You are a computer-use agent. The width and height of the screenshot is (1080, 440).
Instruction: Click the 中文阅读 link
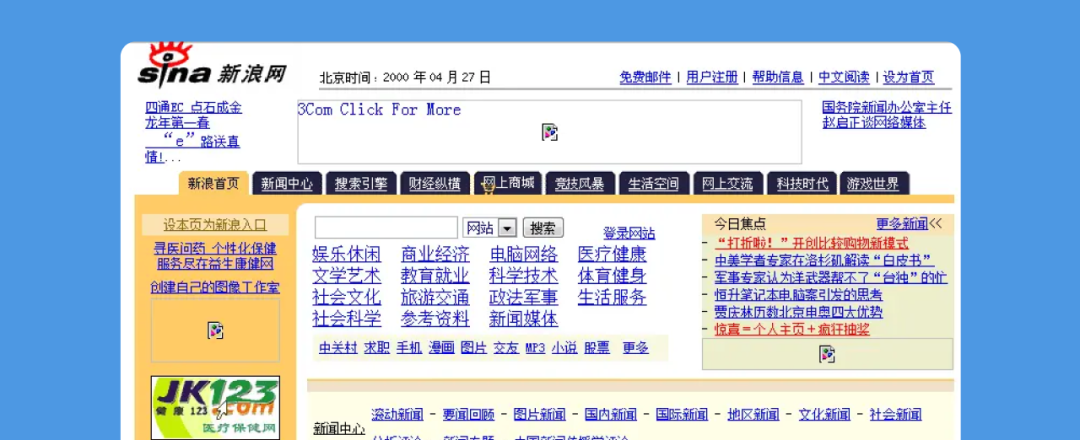(844, 77)
